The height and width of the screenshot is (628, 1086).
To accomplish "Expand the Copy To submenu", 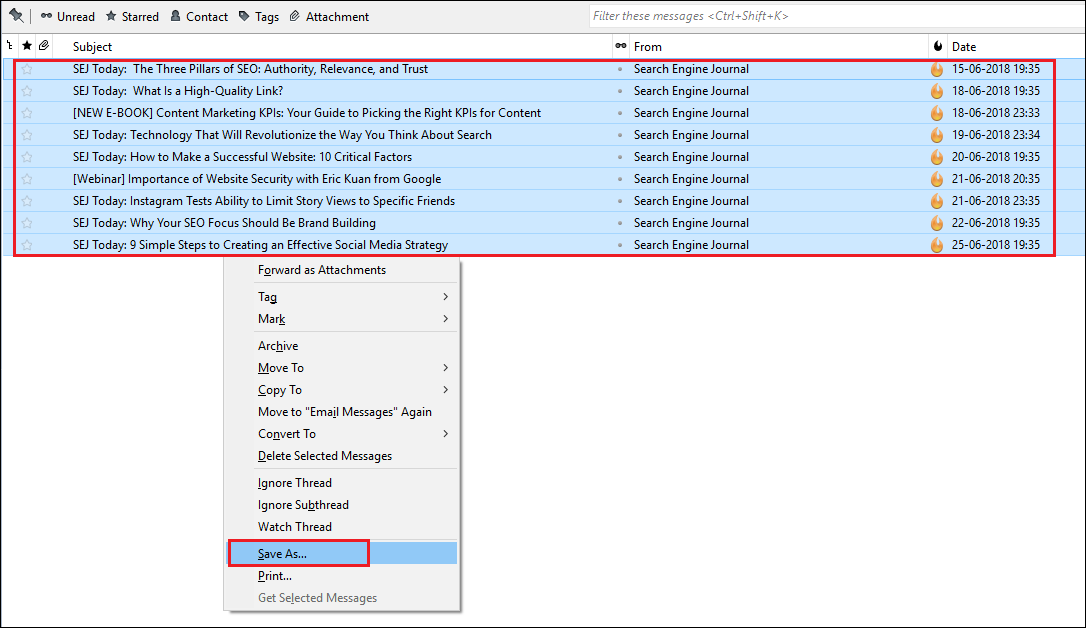I will [x=343, y=390].
